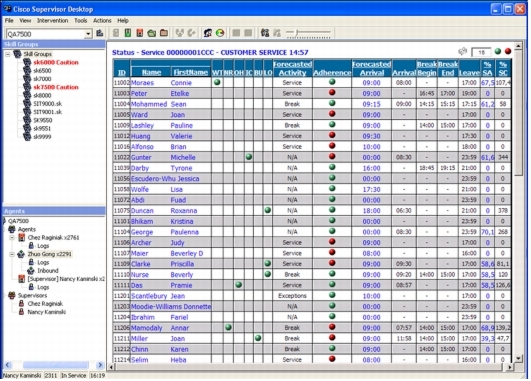Select the sk7500 Caution skill group

point(56,87)
